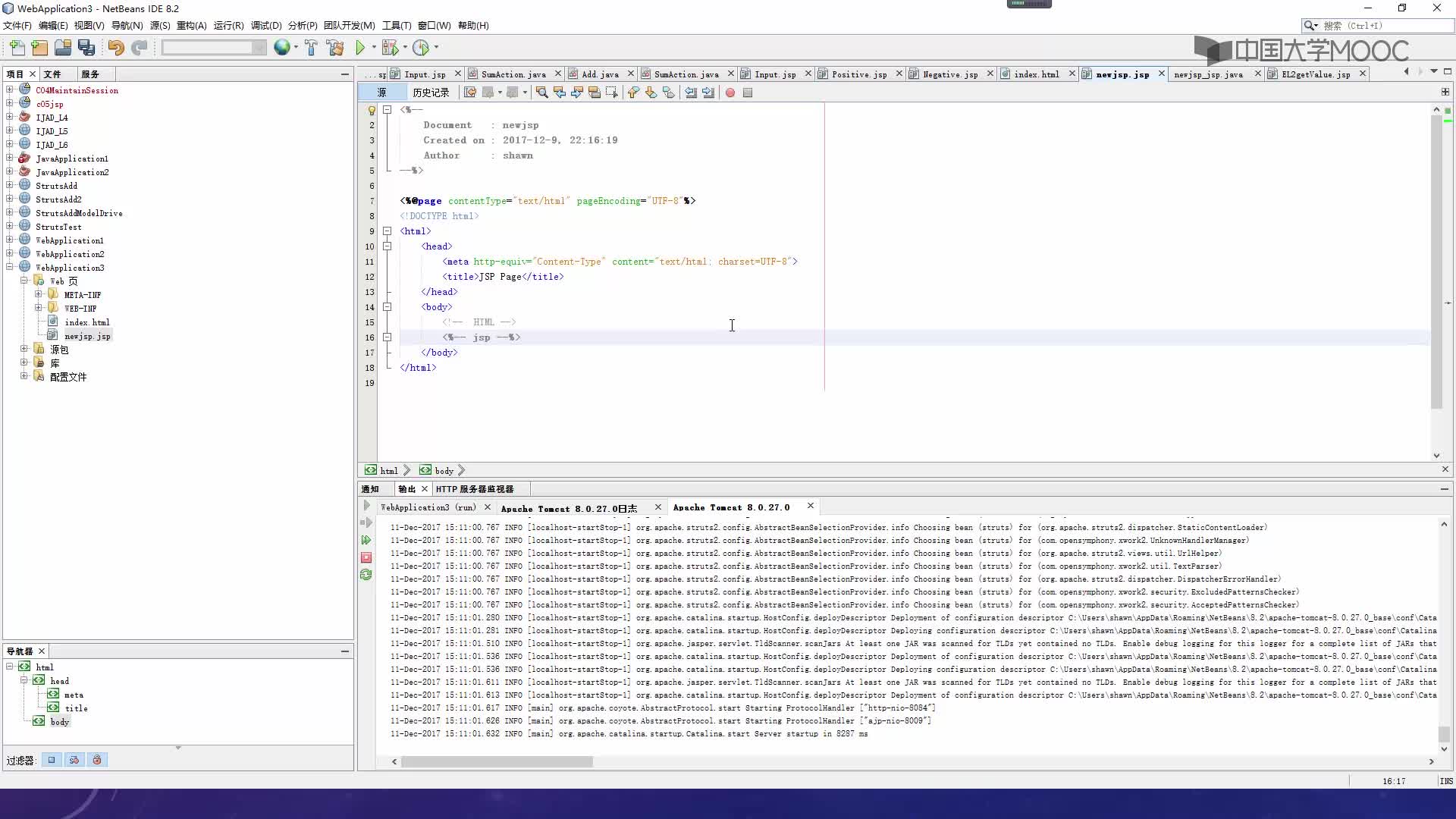Switch editor to 源 (Source) view
This screenshot has width=1456, height=819.
tap(381, 93)
